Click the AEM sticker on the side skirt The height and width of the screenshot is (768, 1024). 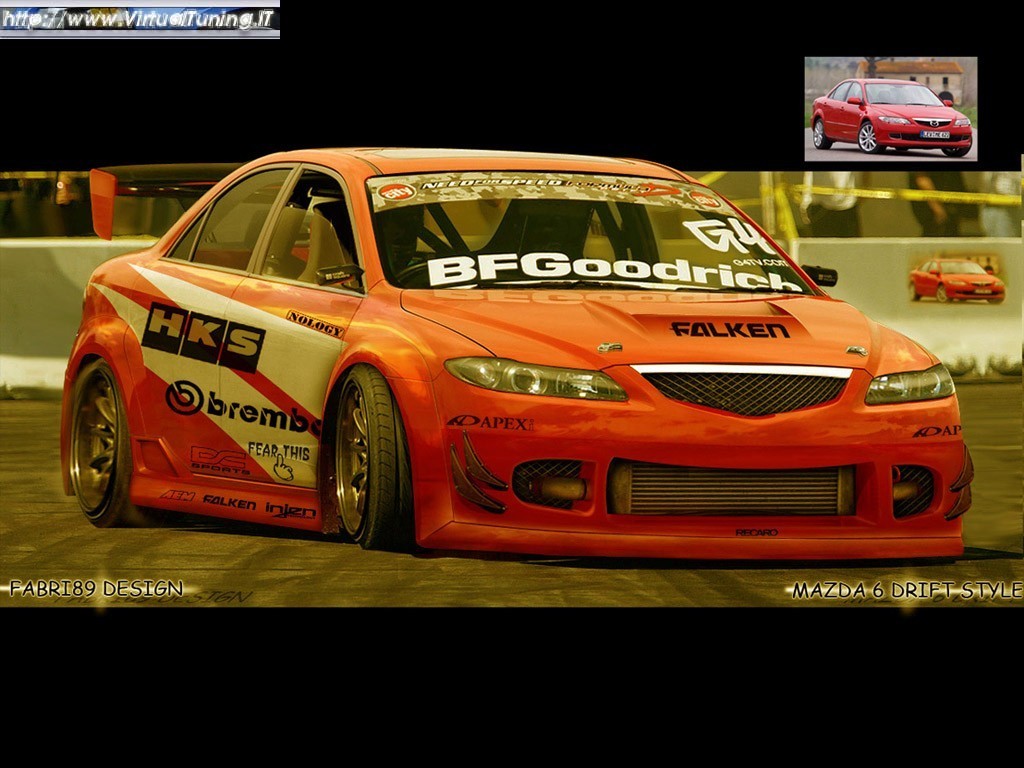pos(178,495)
